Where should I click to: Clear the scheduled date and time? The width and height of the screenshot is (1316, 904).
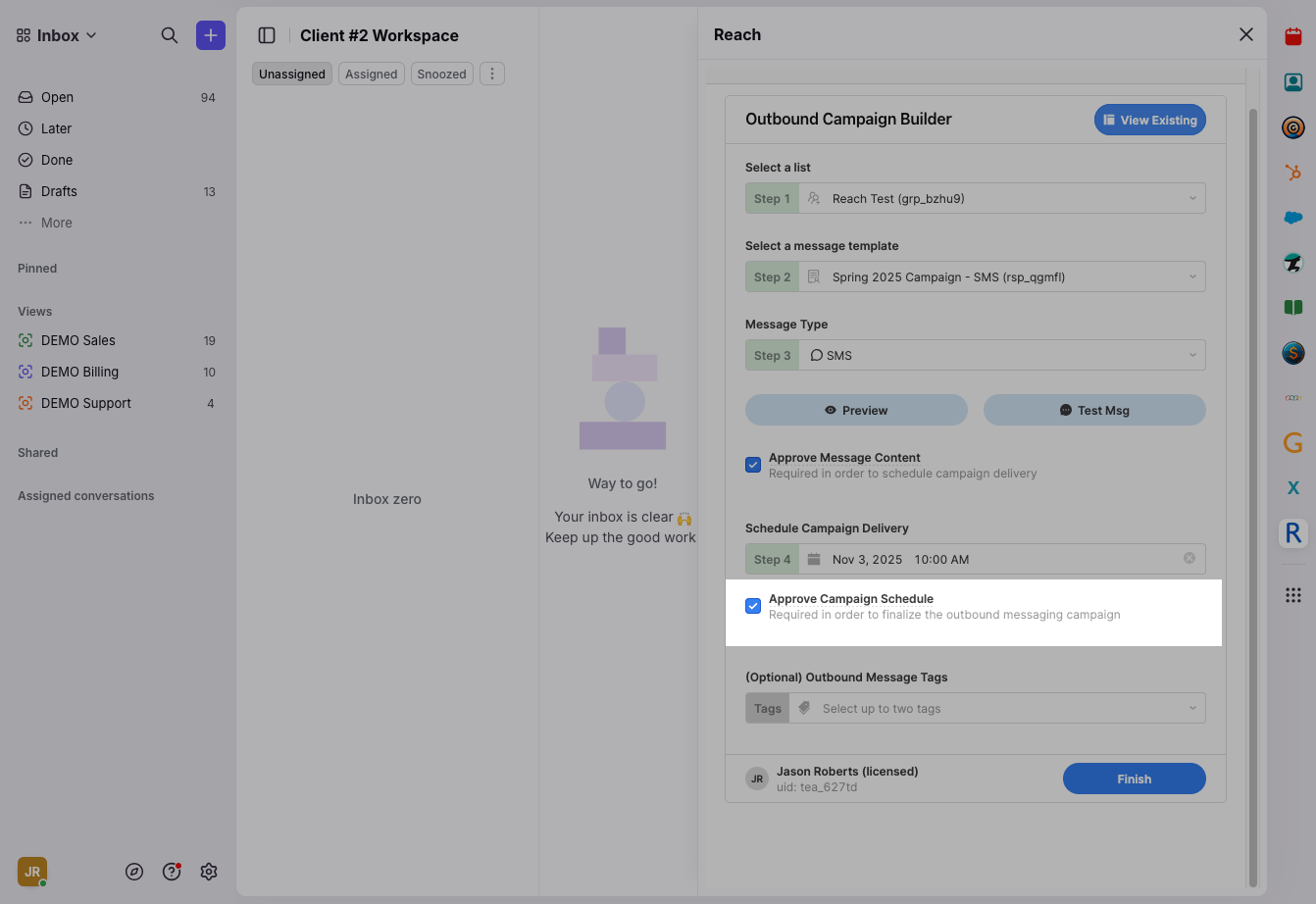pos(1189,559)
